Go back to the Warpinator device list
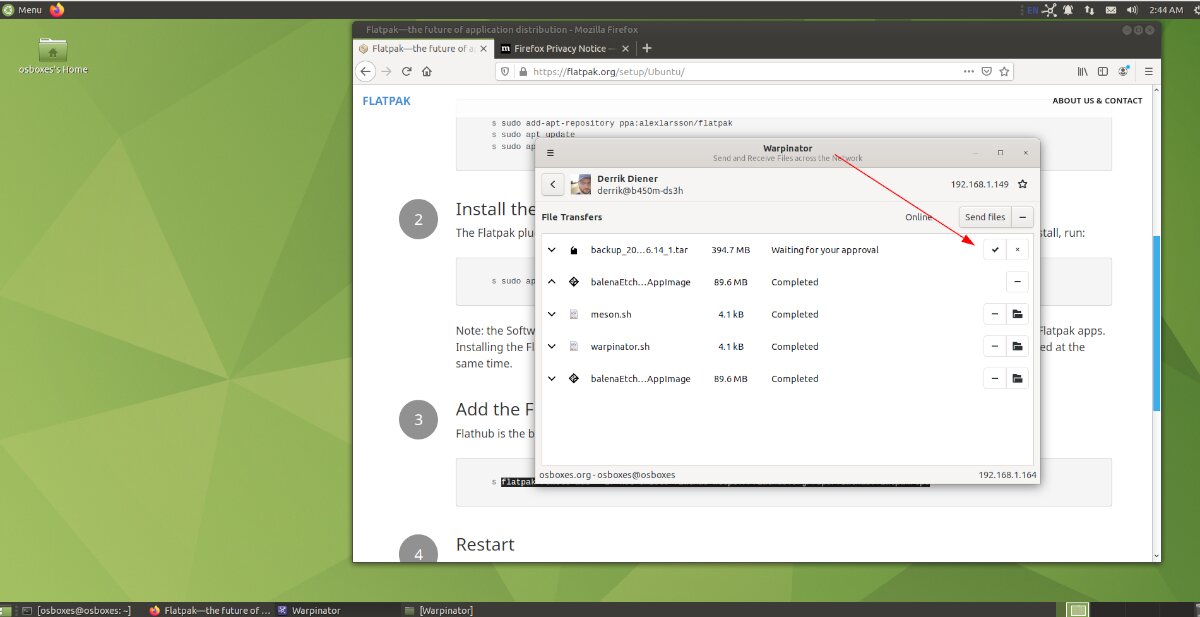The width and height of the screenshot is (1200, 617). [553, 184]
